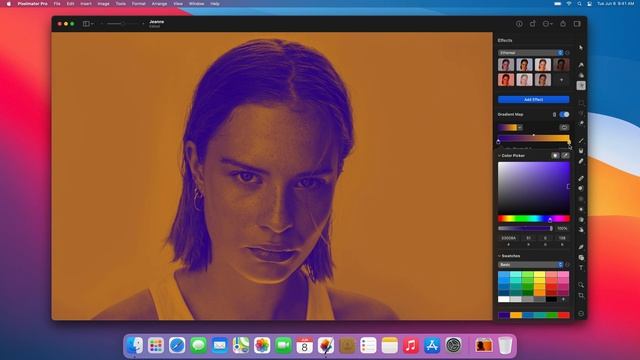Open App Store from the Dock

tap(432, 345)
